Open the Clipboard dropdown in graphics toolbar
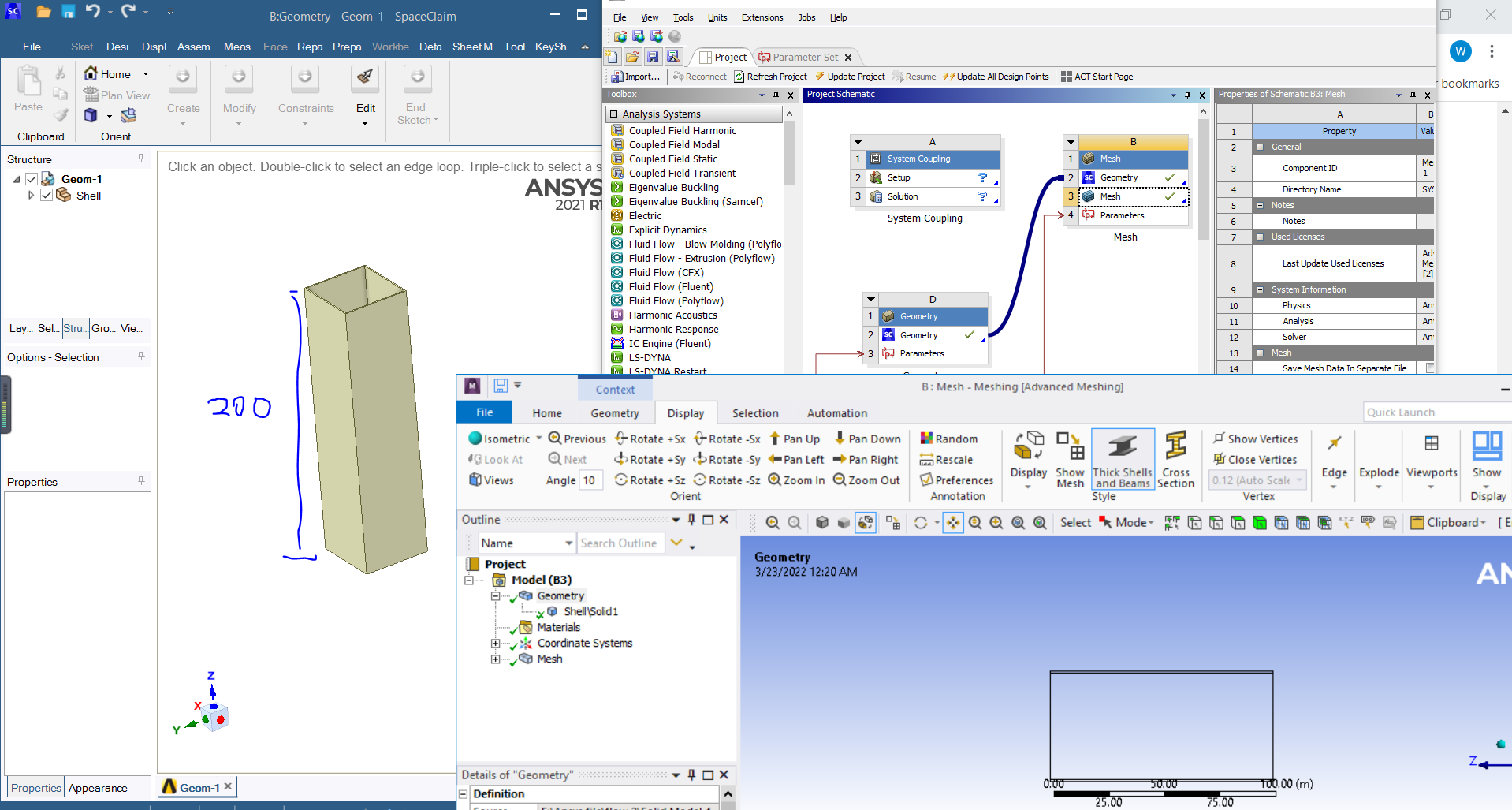Image resolution: width=1512 pixels, height=810 pixels. click(x=1448, y=522)
